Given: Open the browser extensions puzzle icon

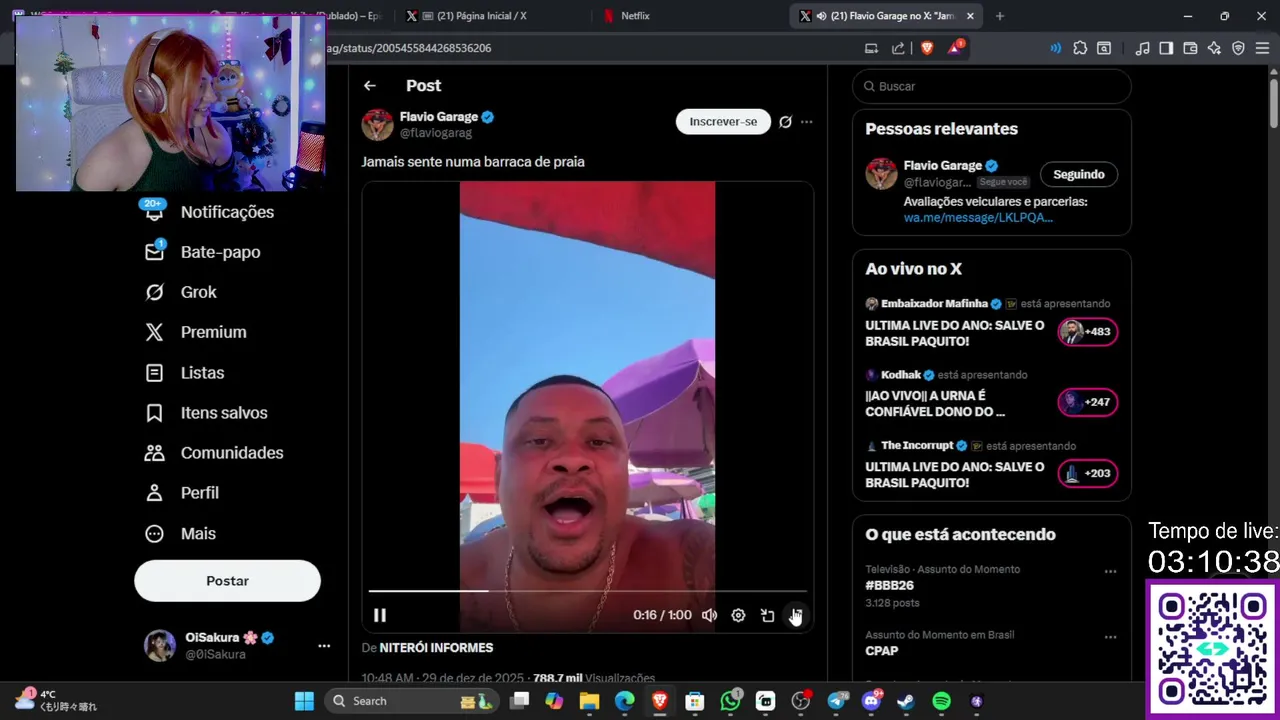Looking at the screenshot, I should (1080, 48).
